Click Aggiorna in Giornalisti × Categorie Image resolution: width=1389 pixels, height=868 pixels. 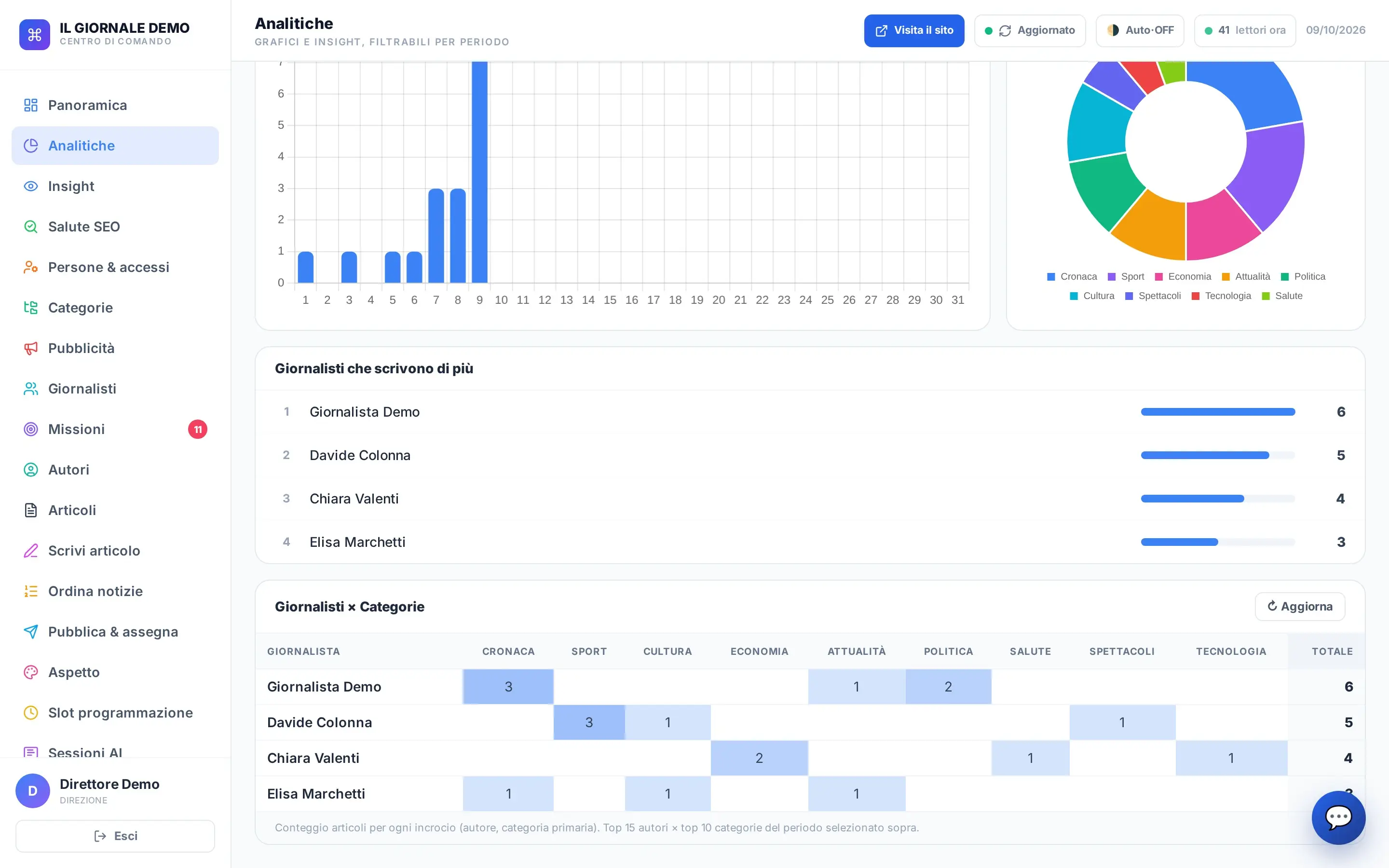(1299, 606)
